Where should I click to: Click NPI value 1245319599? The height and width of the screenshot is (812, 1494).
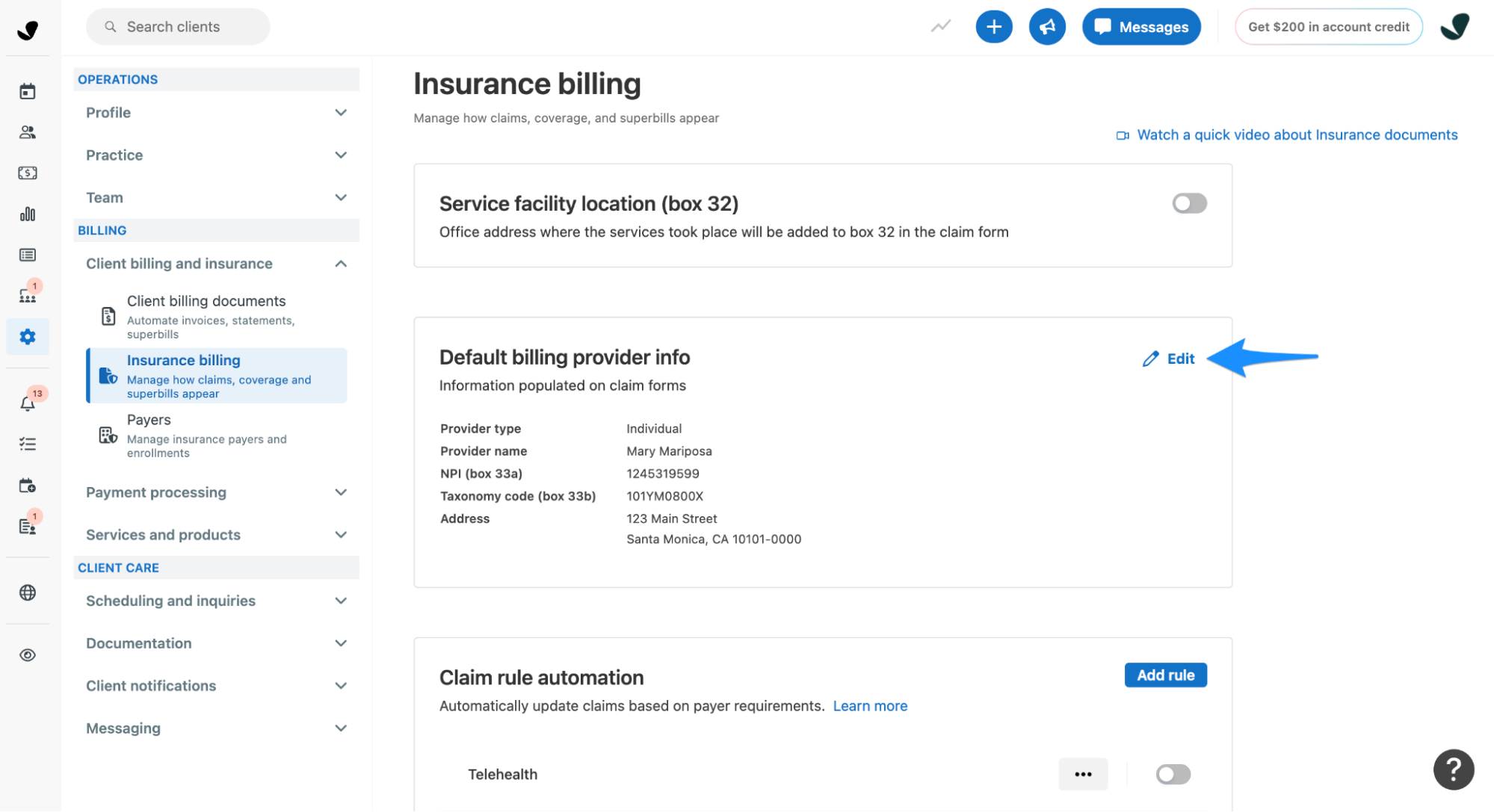pyautogui.click(x=663, y=474)
